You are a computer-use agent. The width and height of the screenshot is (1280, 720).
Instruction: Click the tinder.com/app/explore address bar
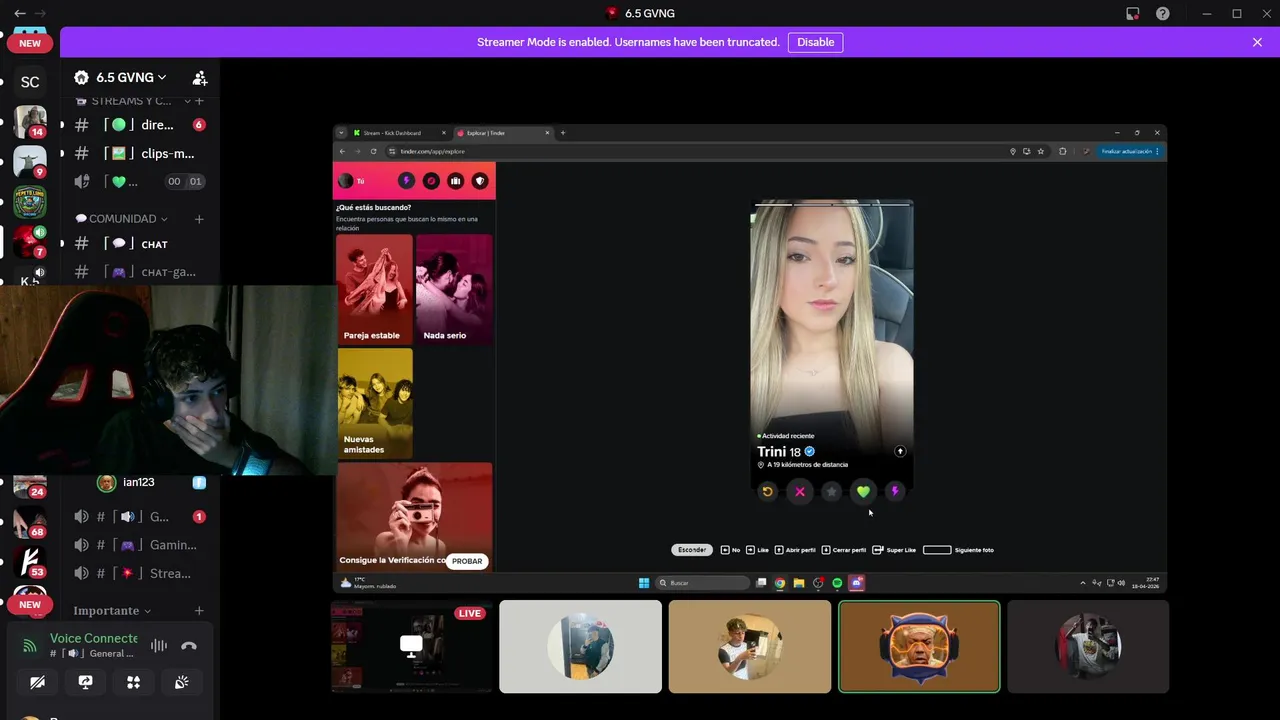700,151
